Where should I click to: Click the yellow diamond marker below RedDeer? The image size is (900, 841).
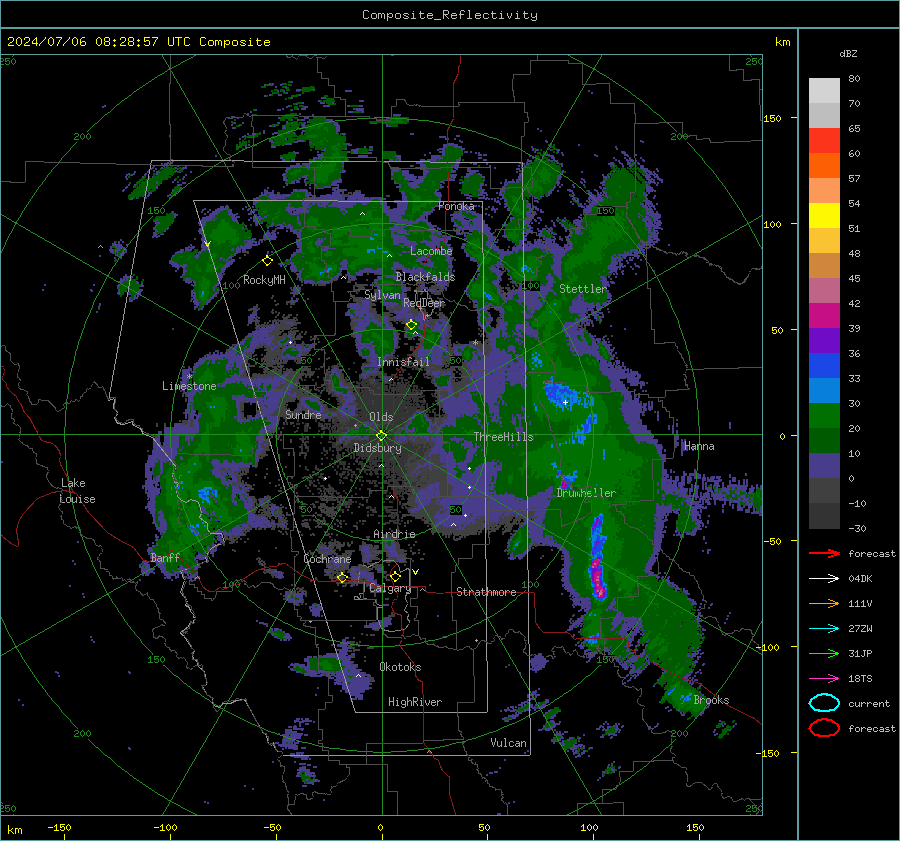(412, 325)
